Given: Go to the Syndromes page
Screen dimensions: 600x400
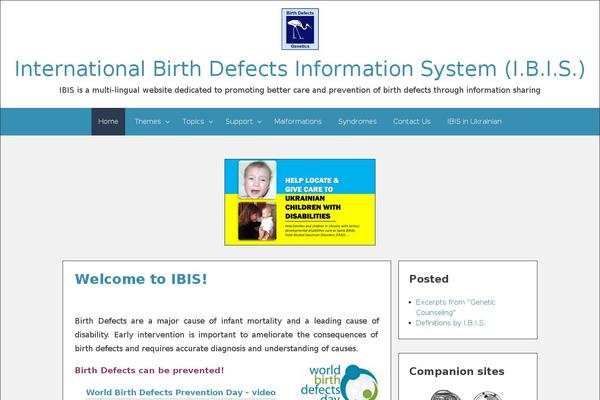Looking at the screenshot, I should point(357,121).
